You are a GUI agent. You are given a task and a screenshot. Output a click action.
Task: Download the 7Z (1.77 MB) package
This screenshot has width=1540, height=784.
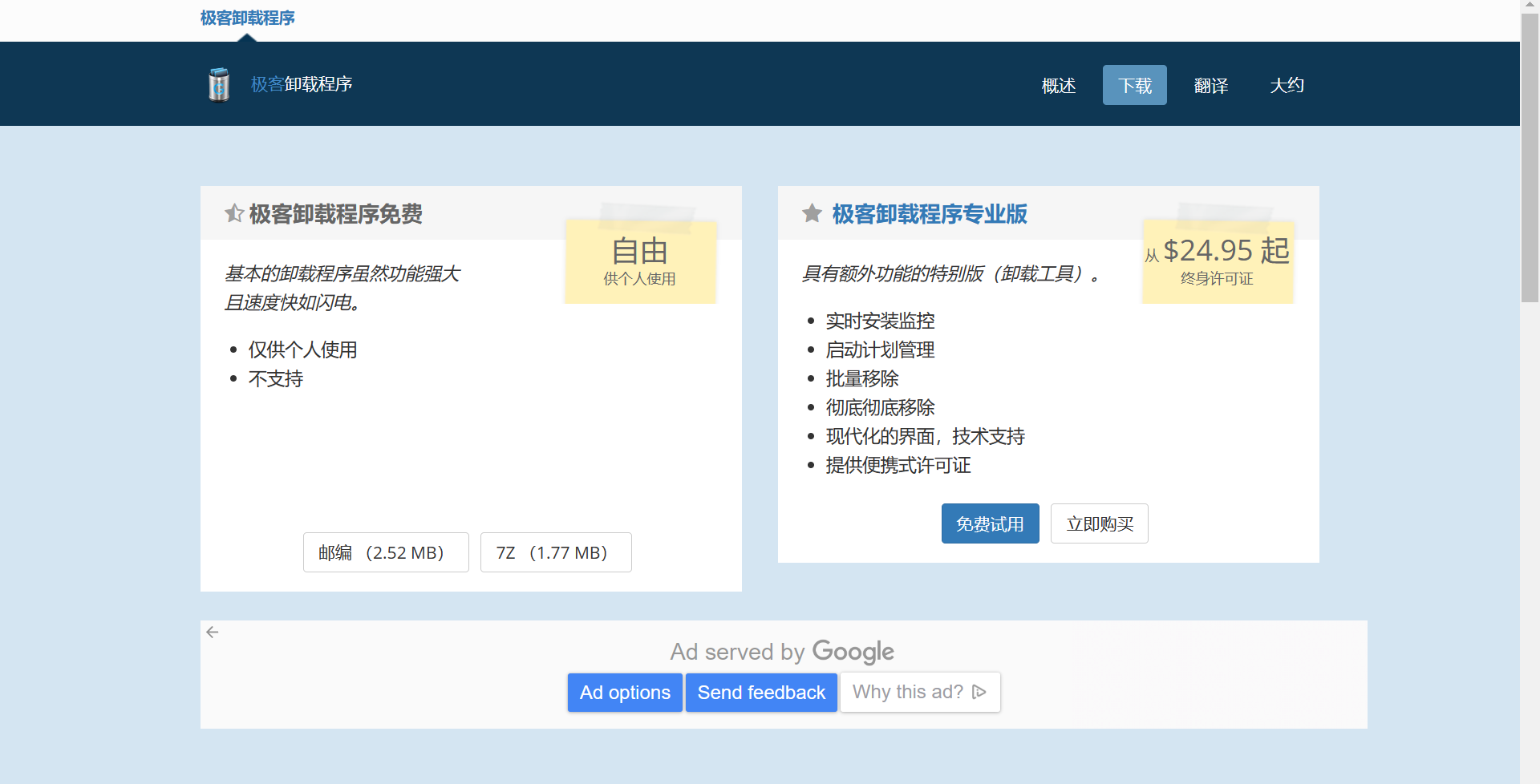(555, 552)
